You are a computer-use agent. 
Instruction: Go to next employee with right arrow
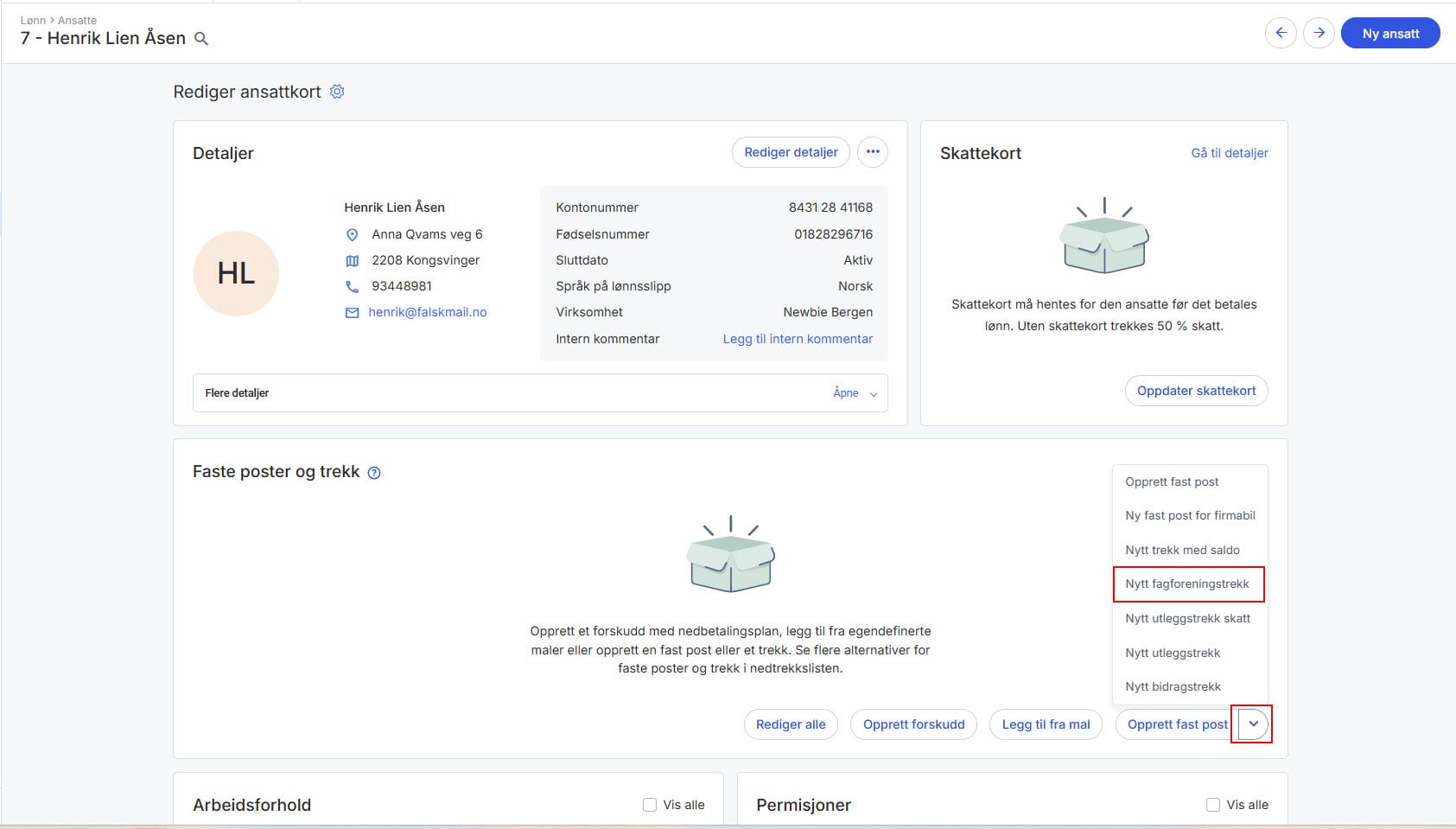1319,34
